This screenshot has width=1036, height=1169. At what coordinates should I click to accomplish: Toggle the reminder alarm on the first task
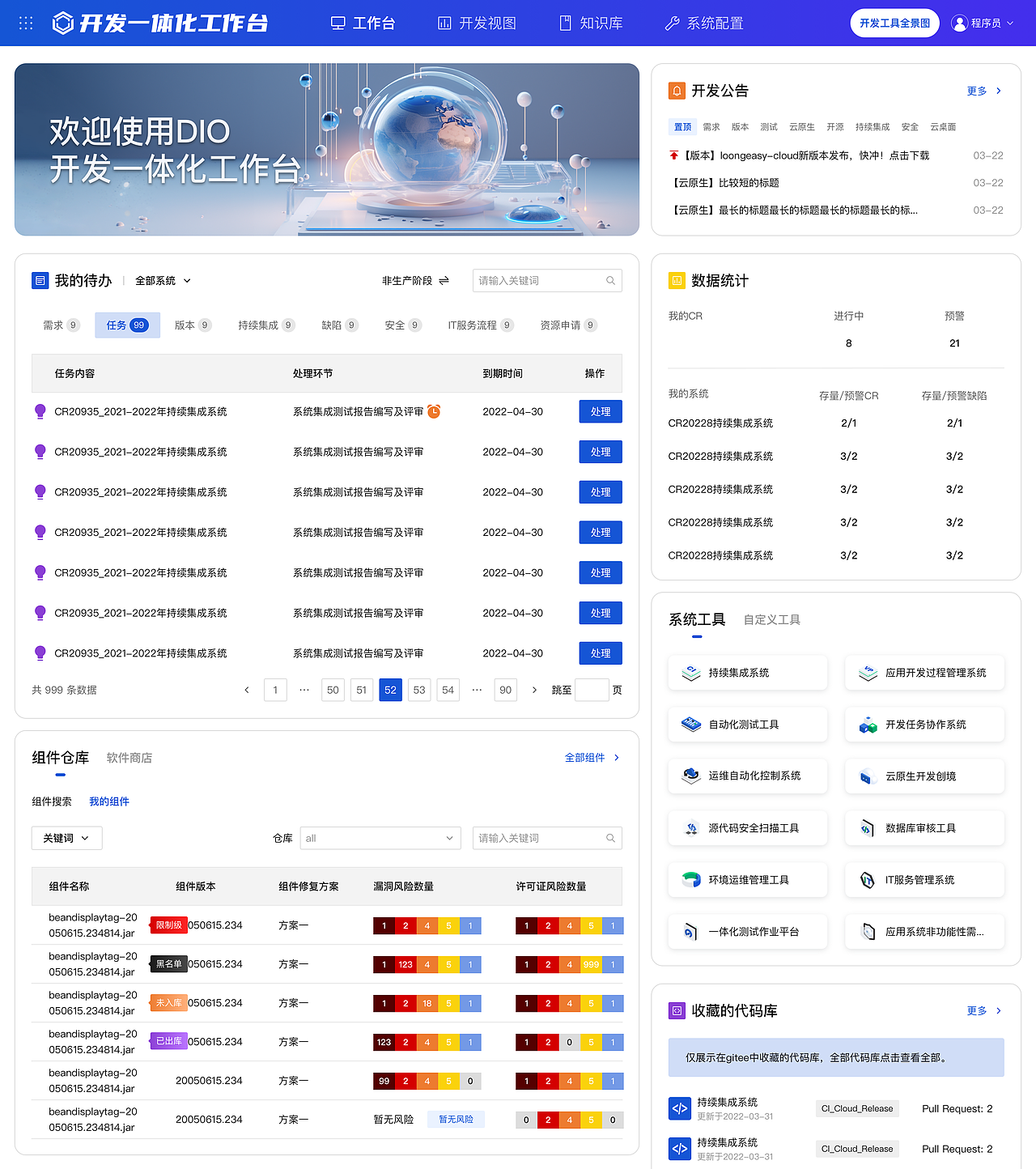coord(435,412)
